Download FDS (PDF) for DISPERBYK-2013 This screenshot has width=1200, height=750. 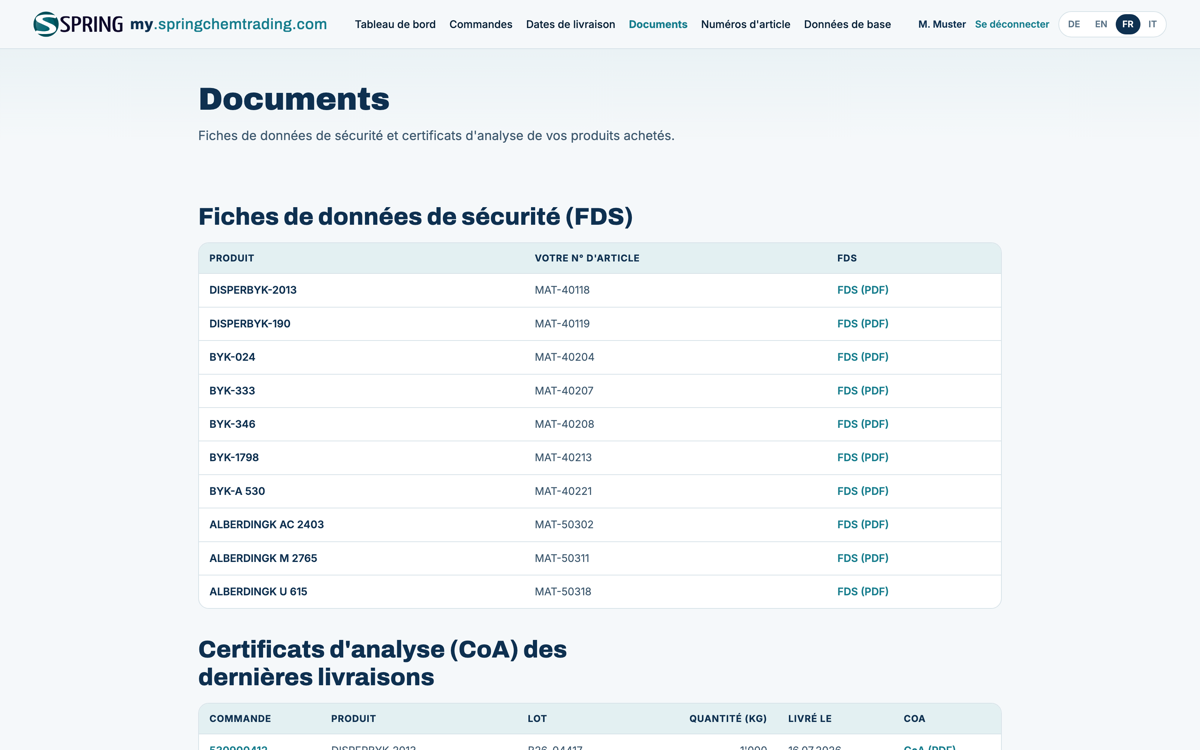coord(863,290)
